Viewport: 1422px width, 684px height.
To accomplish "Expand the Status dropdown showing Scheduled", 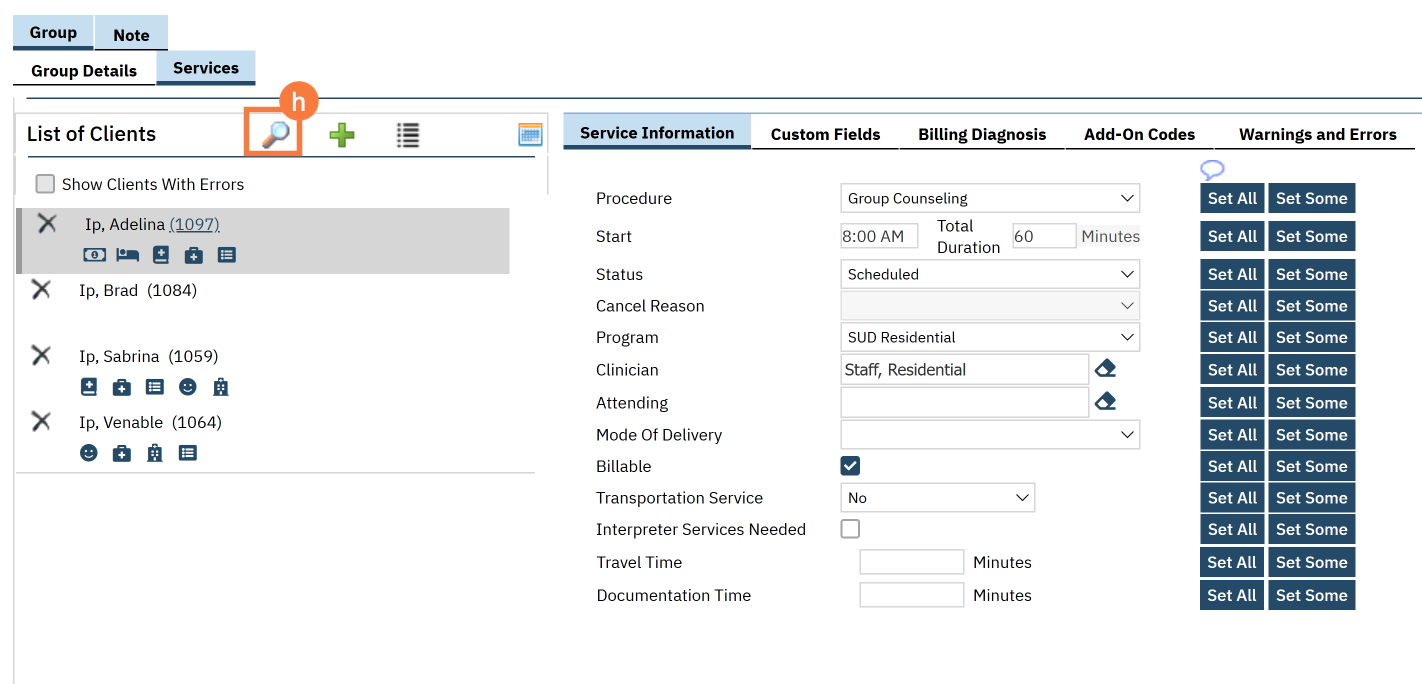I will (989, 274).
